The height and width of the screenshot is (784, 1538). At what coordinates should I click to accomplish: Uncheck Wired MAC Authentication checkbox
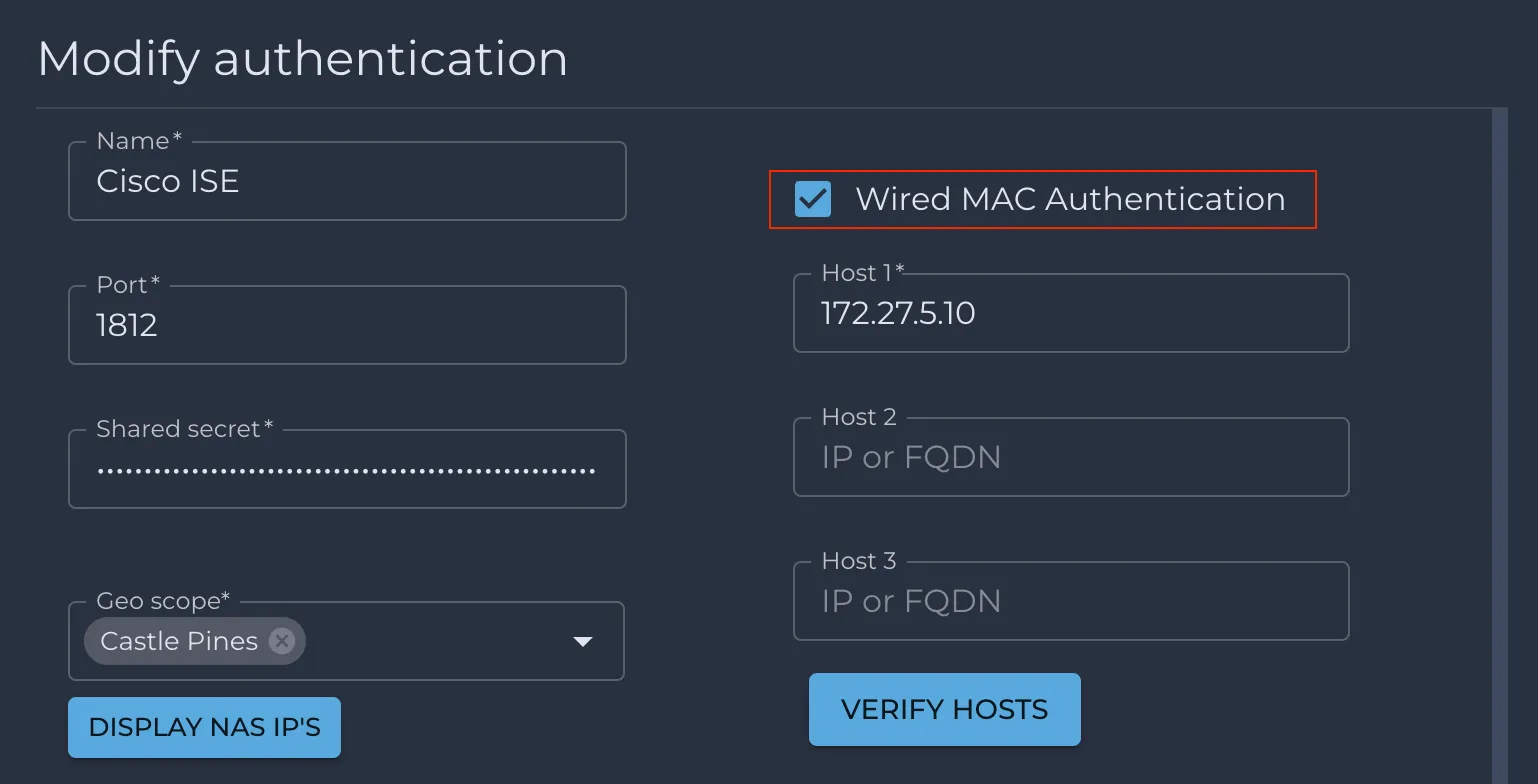click(813, 199)
